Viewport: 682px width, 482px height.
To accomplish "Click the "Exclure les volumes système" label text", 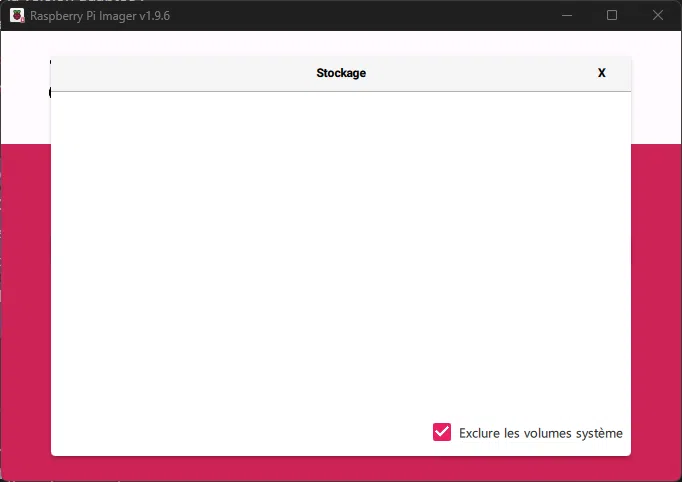I will [x=540, y=433].
